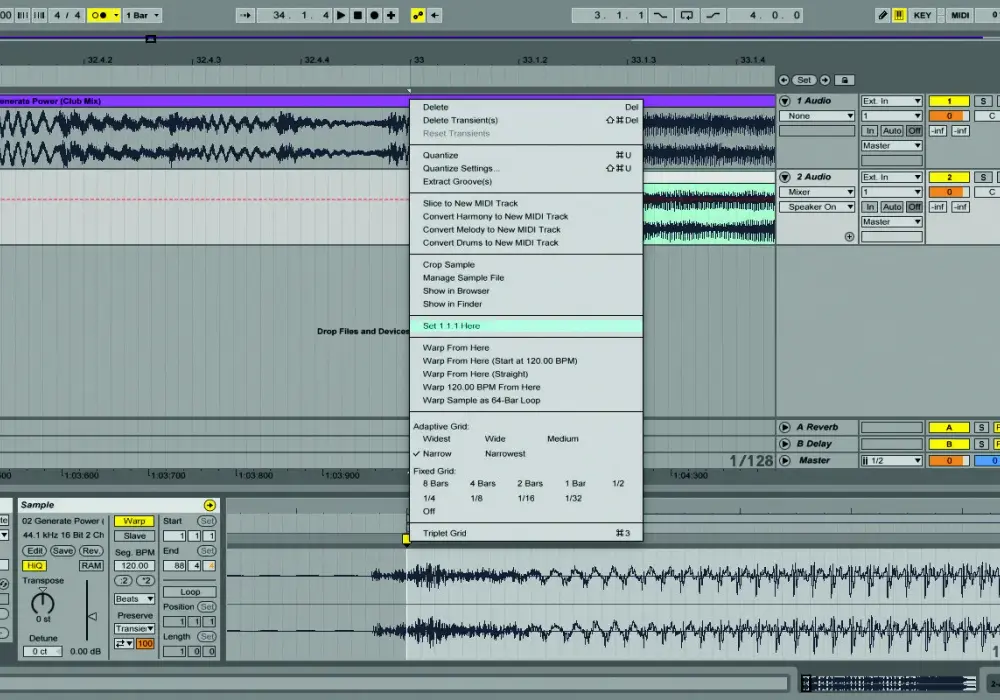Select Warp From Here menu item
1000x700 pixels.
526,347
